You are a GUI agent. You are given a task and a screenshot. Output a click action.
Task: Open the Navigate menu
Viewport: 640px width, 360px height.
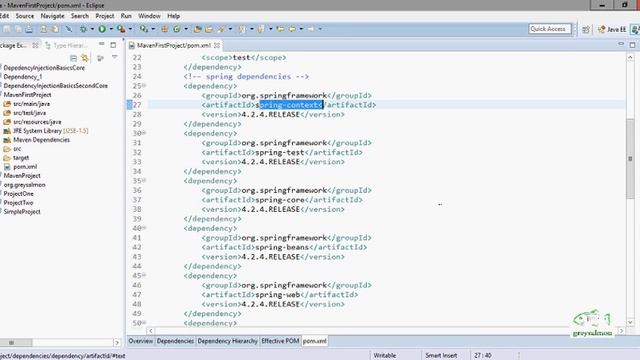52,16
